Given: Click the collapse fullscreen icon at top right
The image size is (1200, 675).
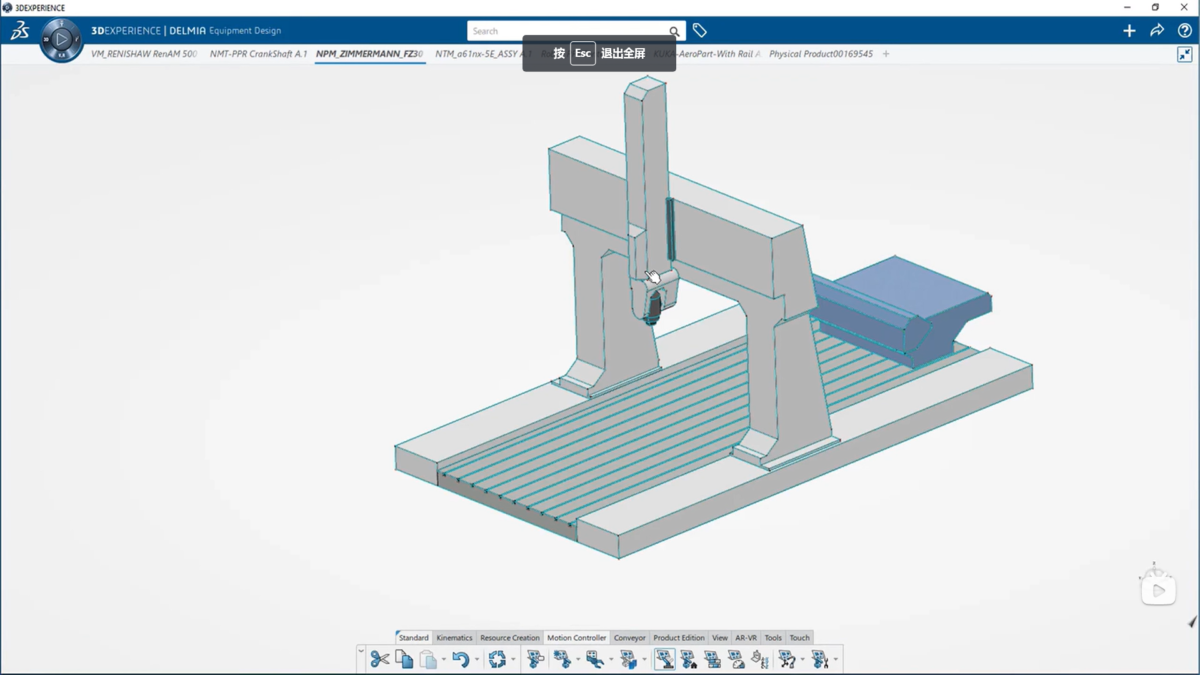Looking at the screenshot, I should pos(1185,55).
